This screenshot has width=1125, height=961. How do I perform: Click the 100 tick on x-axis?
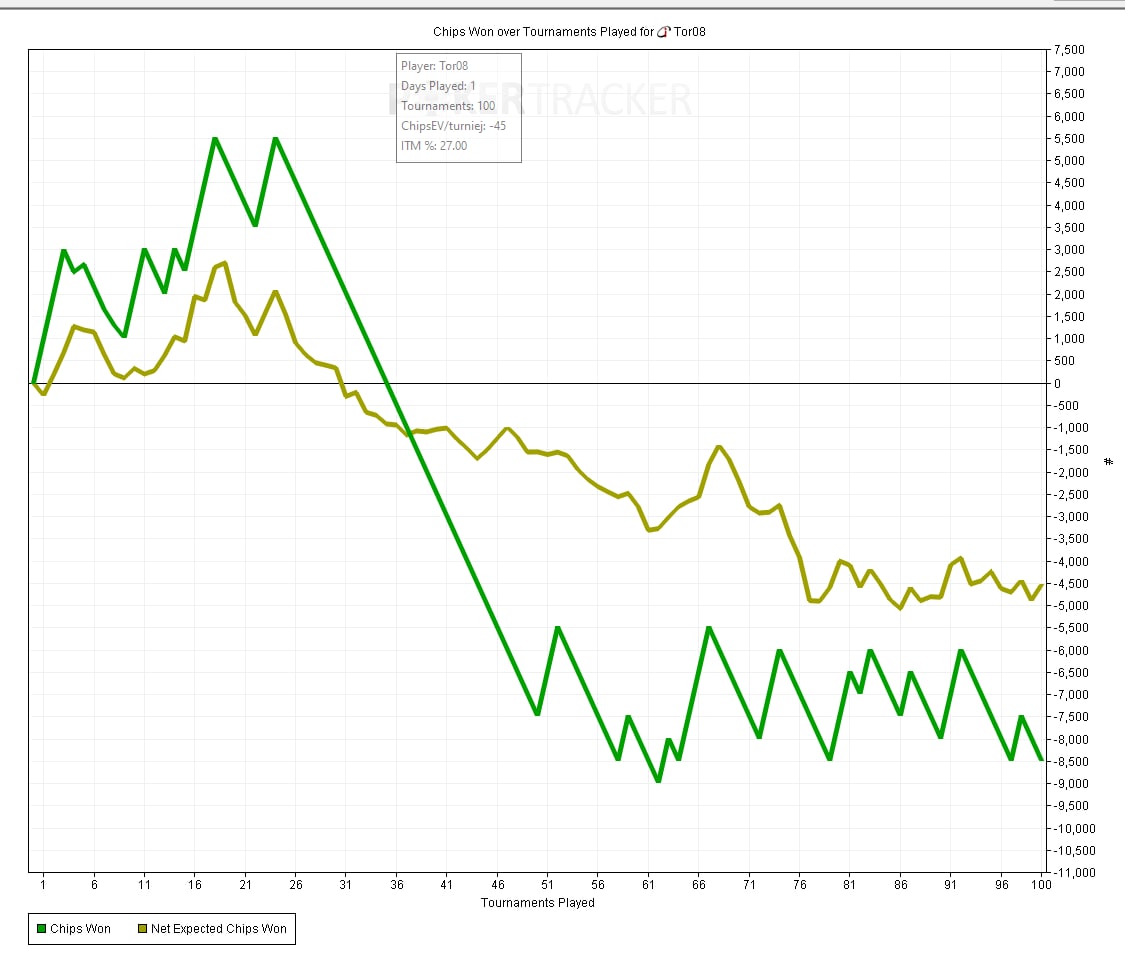pos(1041,885)
